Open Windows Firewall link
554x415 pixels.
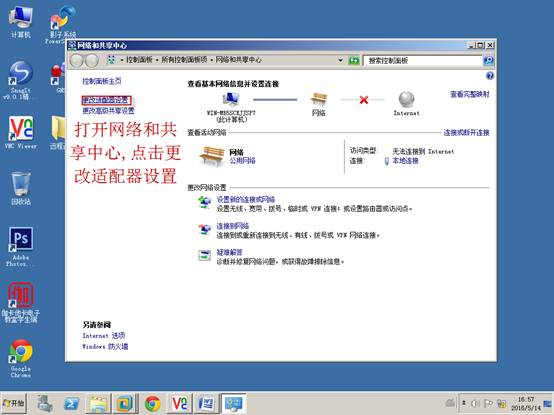pyautogui.click(x=105, y=346)
